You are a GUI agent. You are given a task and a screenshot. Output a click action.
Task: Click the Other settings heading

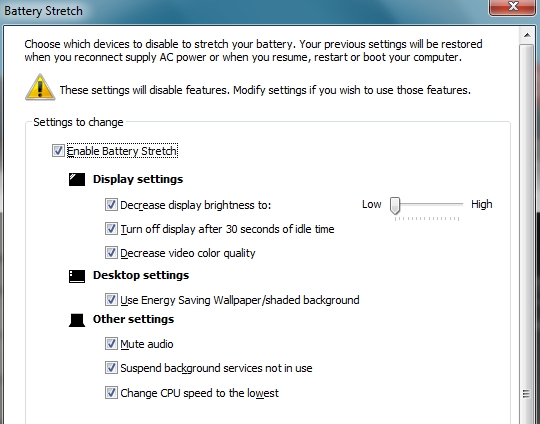coord(133,320)
